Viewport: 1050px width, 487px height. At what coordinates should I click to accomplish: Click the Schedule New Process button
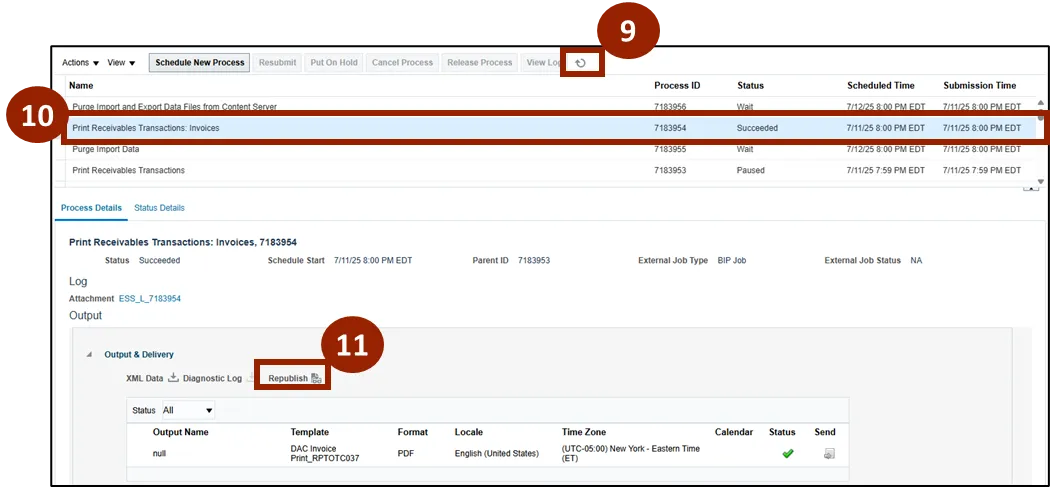[x=200, y=63]
